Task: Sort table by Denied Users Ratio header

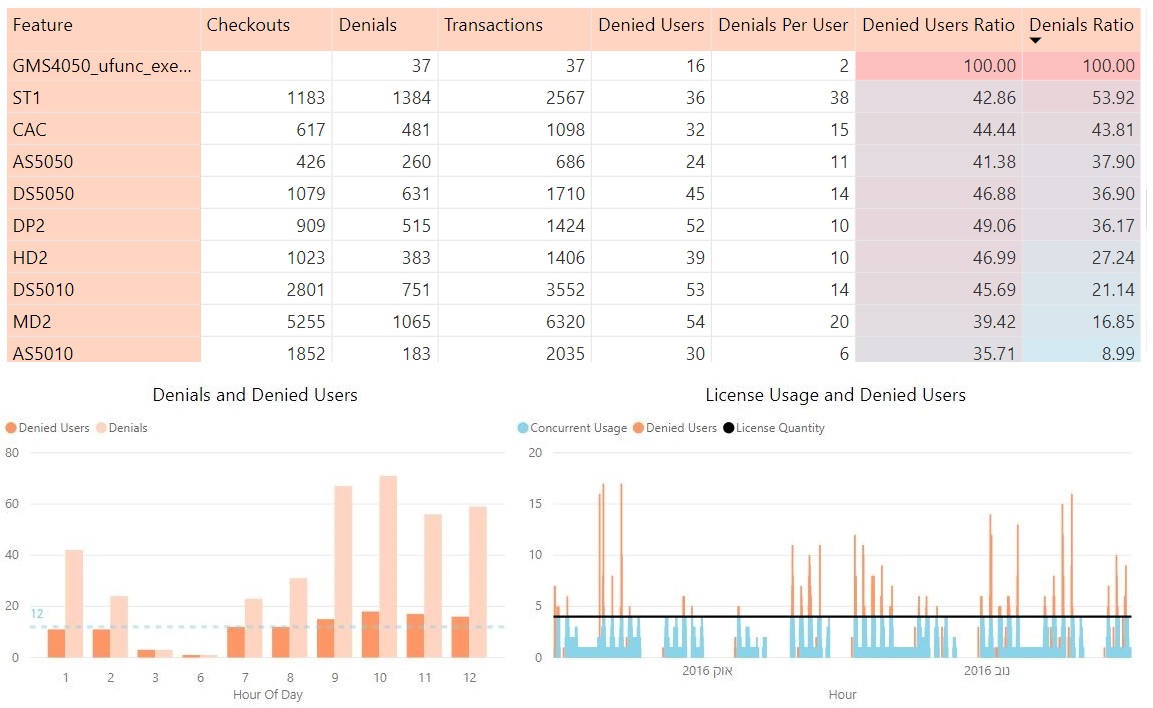Action: [938, 25]
